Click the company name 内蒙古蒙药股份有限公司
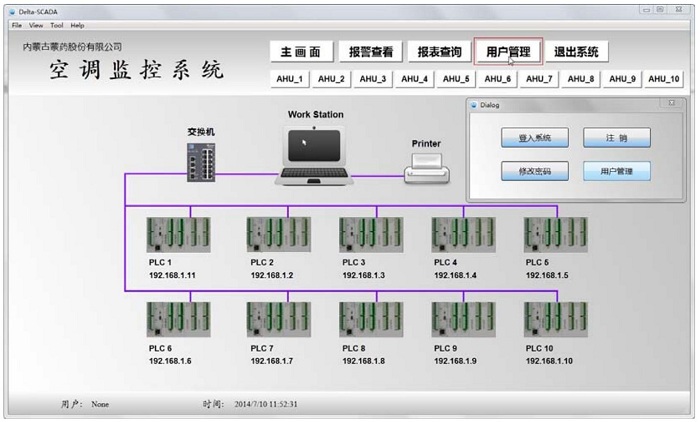Image resolution: width=700 pixels, height=422 pixels. tap(72, 46)
